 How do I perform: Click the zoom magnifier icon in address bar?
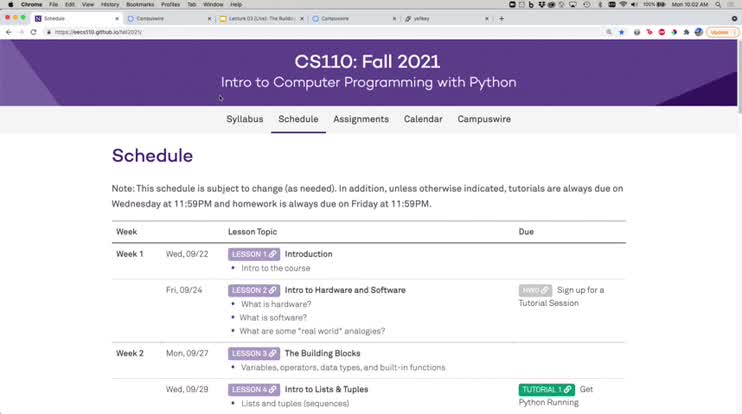point(609,32)
